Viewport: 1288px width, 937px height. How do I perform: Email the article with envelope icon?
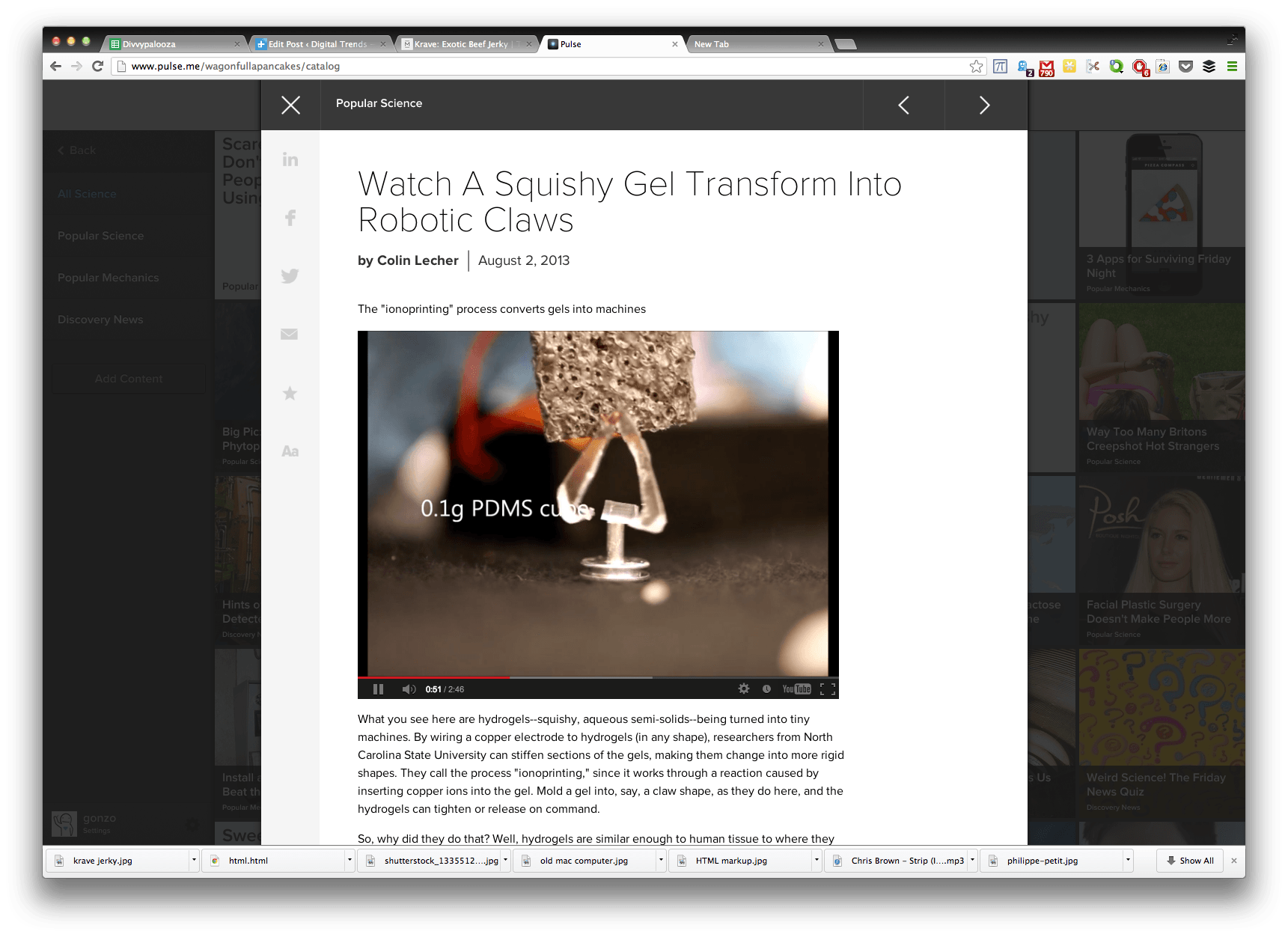(290, 334)
